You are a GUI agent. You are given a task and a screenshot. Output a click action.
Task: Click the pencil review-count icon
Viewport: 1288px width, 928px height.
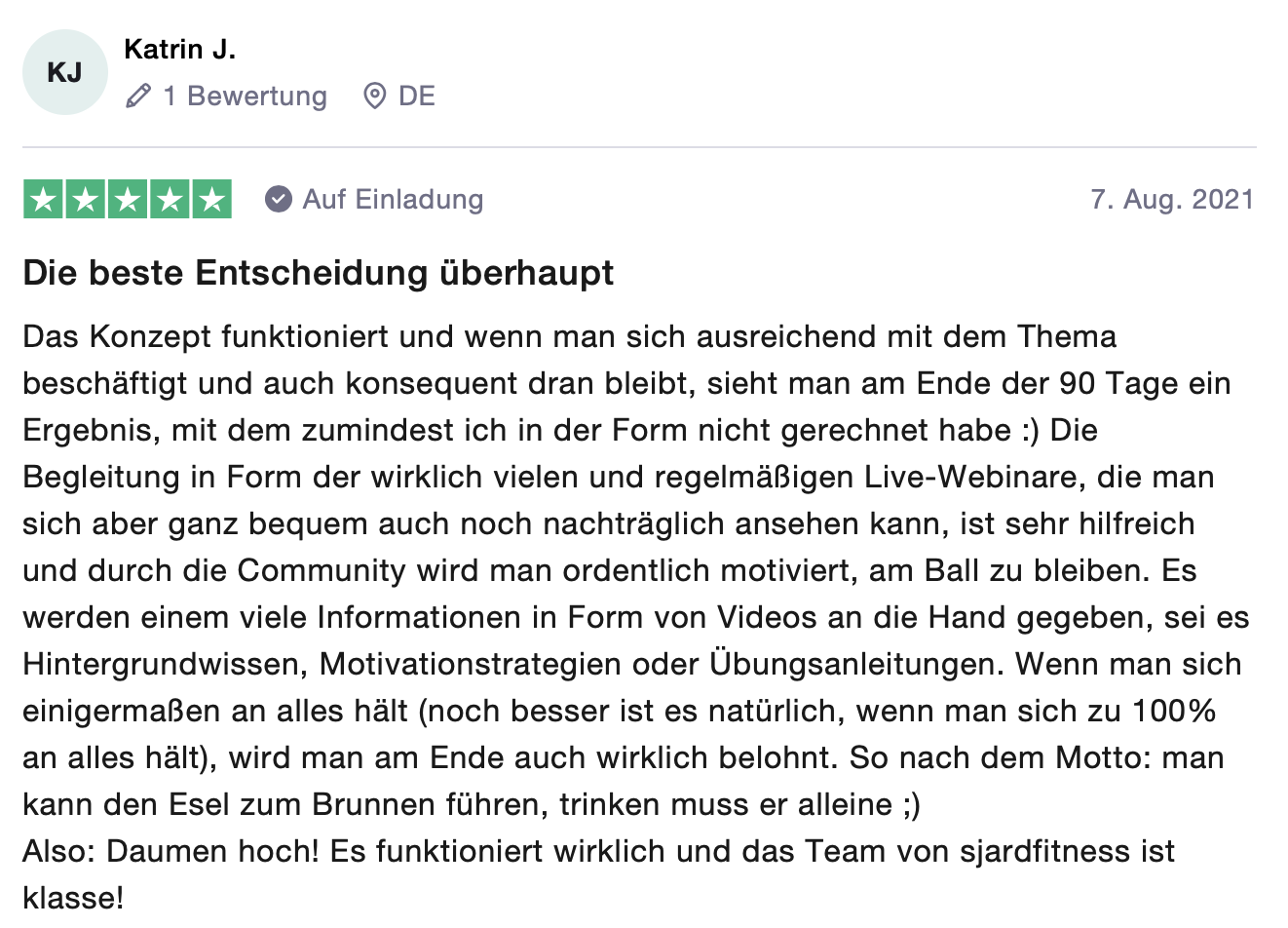point(138,96)
